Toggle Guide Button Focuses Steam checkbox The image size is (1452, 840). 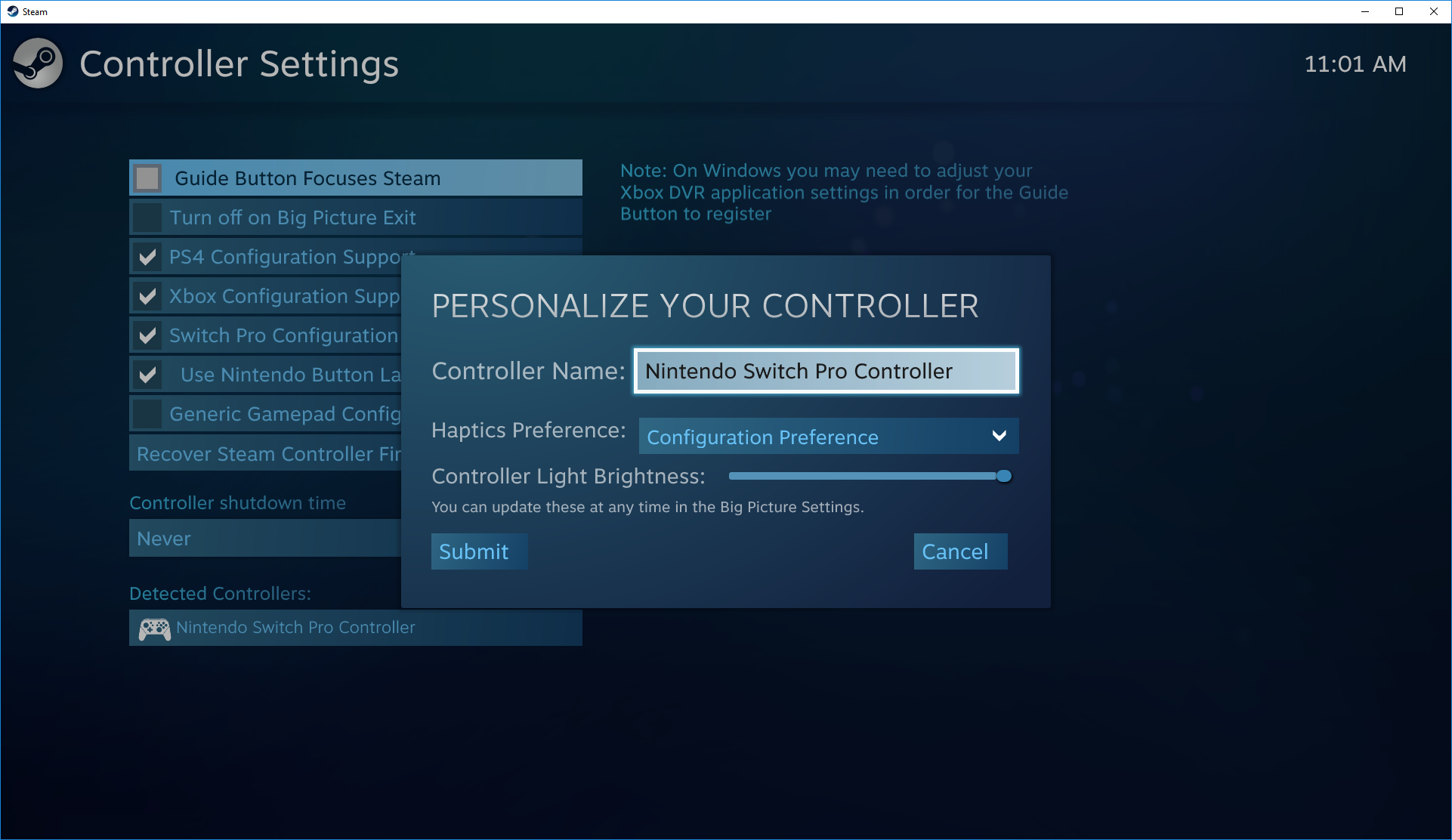[x=148, y=178]
